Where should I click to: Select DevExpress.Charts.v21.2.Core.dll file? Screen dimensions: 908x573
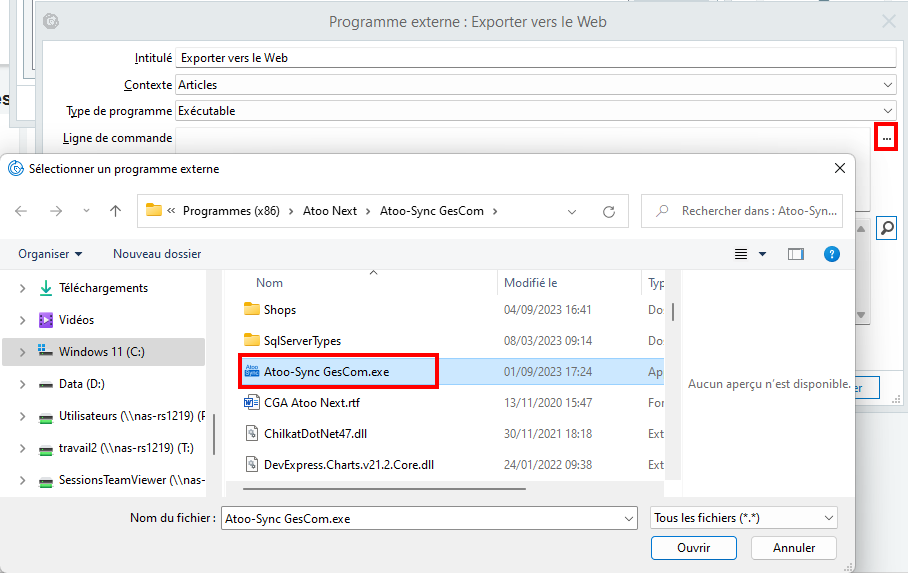click(x=349, y=465)
